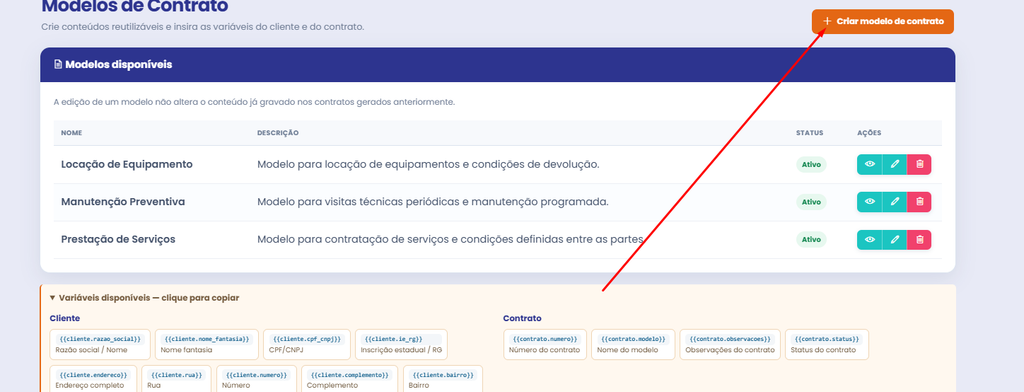Image resolution: width=1024 pixels, height=392 pixels.
Task: Click the DESCRIÇÃO column header
Action: click(x=278, y=133)
